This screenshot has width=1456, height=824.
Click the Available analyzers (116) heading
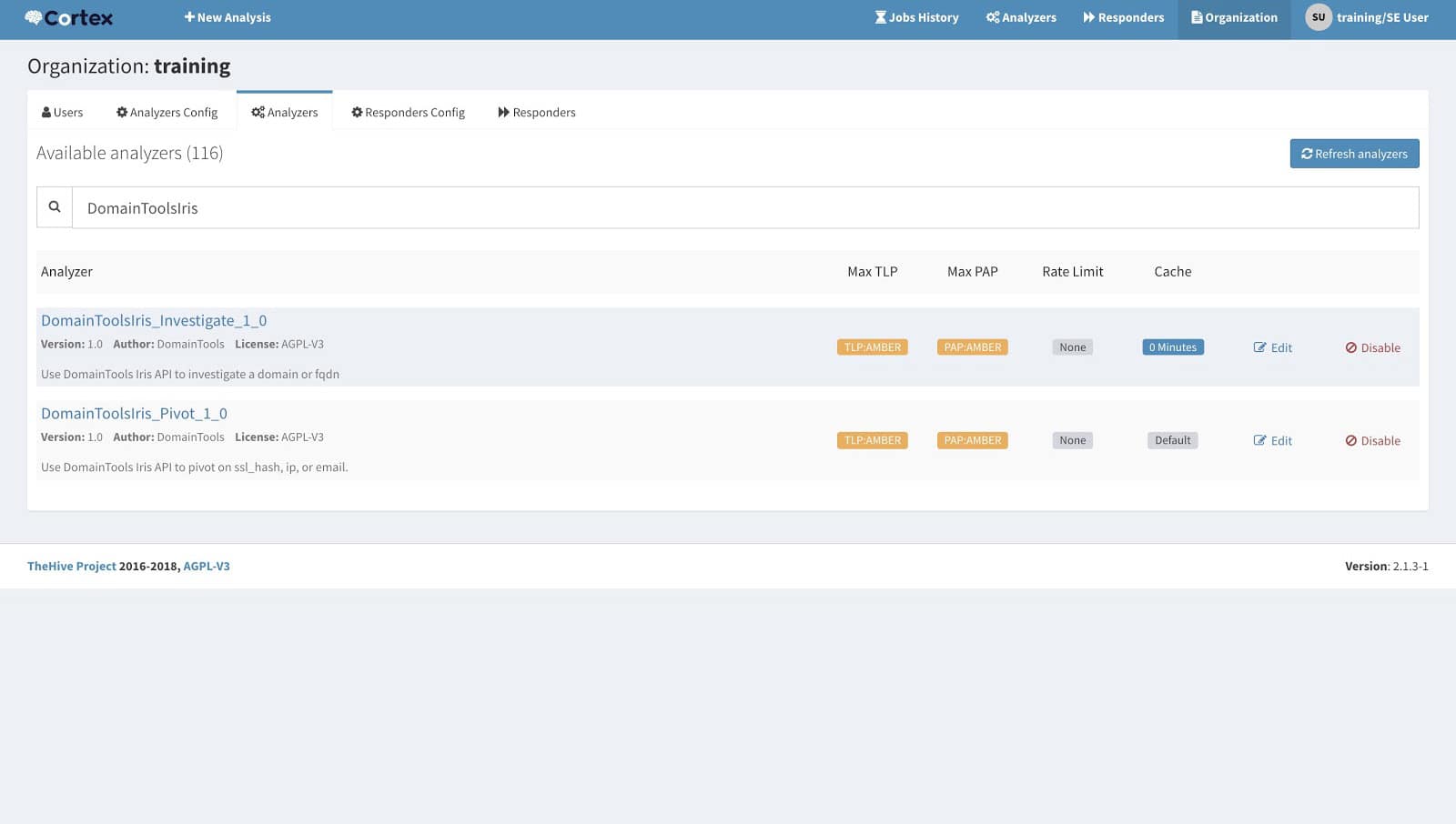point(129,153)
